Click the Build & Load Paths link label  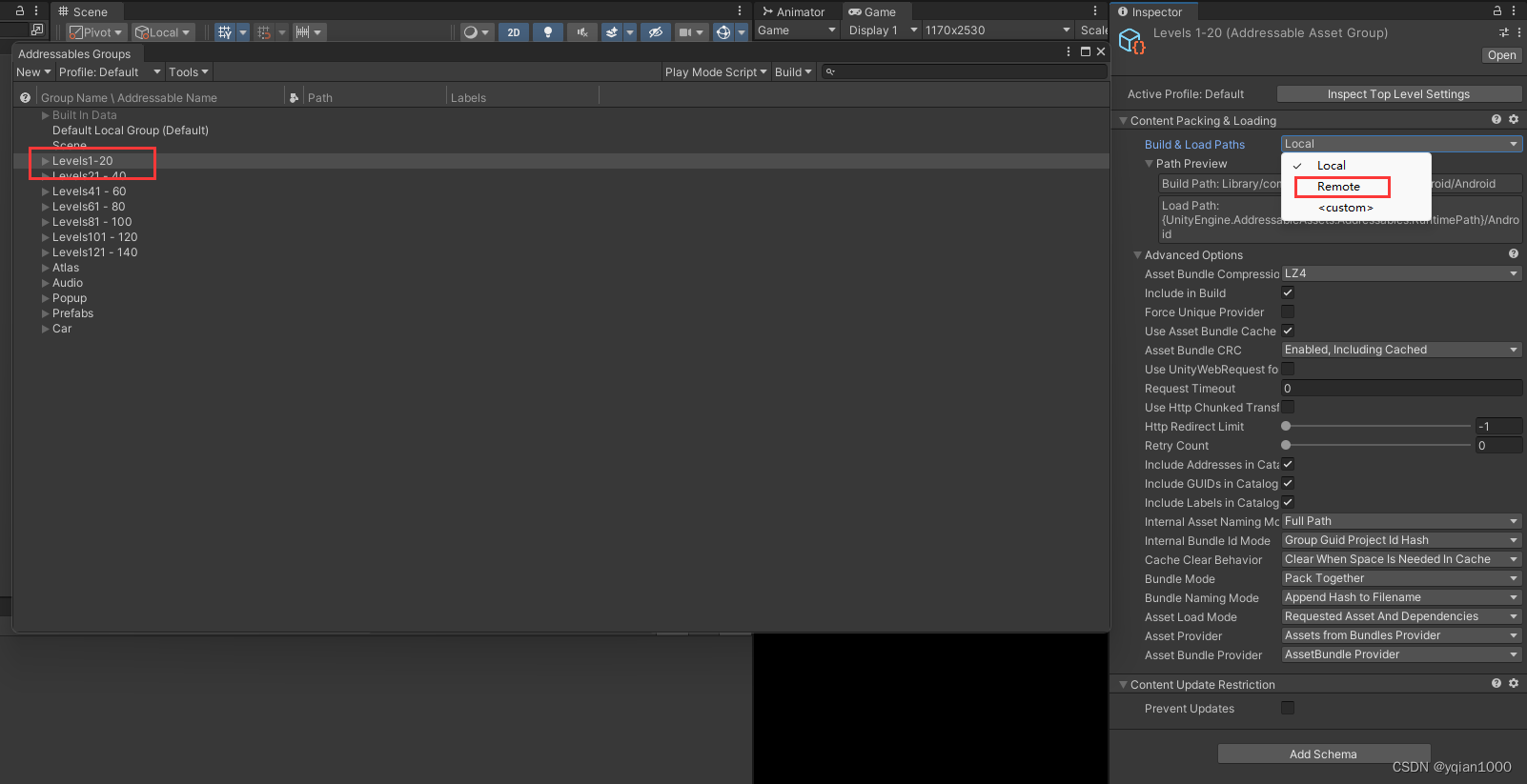[x=1194, y=145]
